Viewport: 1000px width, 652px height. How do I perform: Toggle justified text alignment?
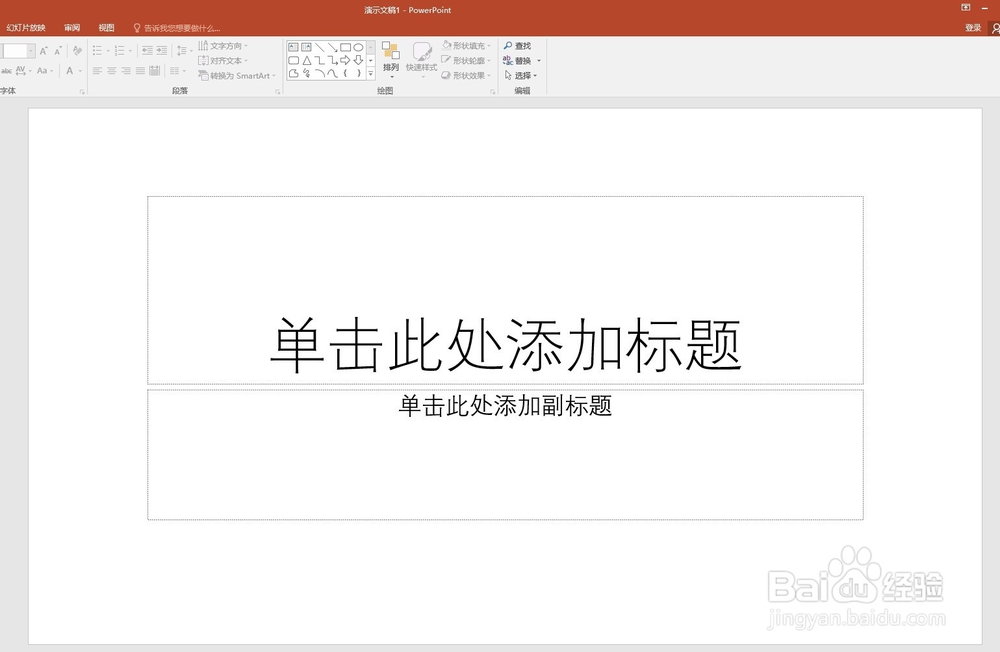(x=140, y=70)
